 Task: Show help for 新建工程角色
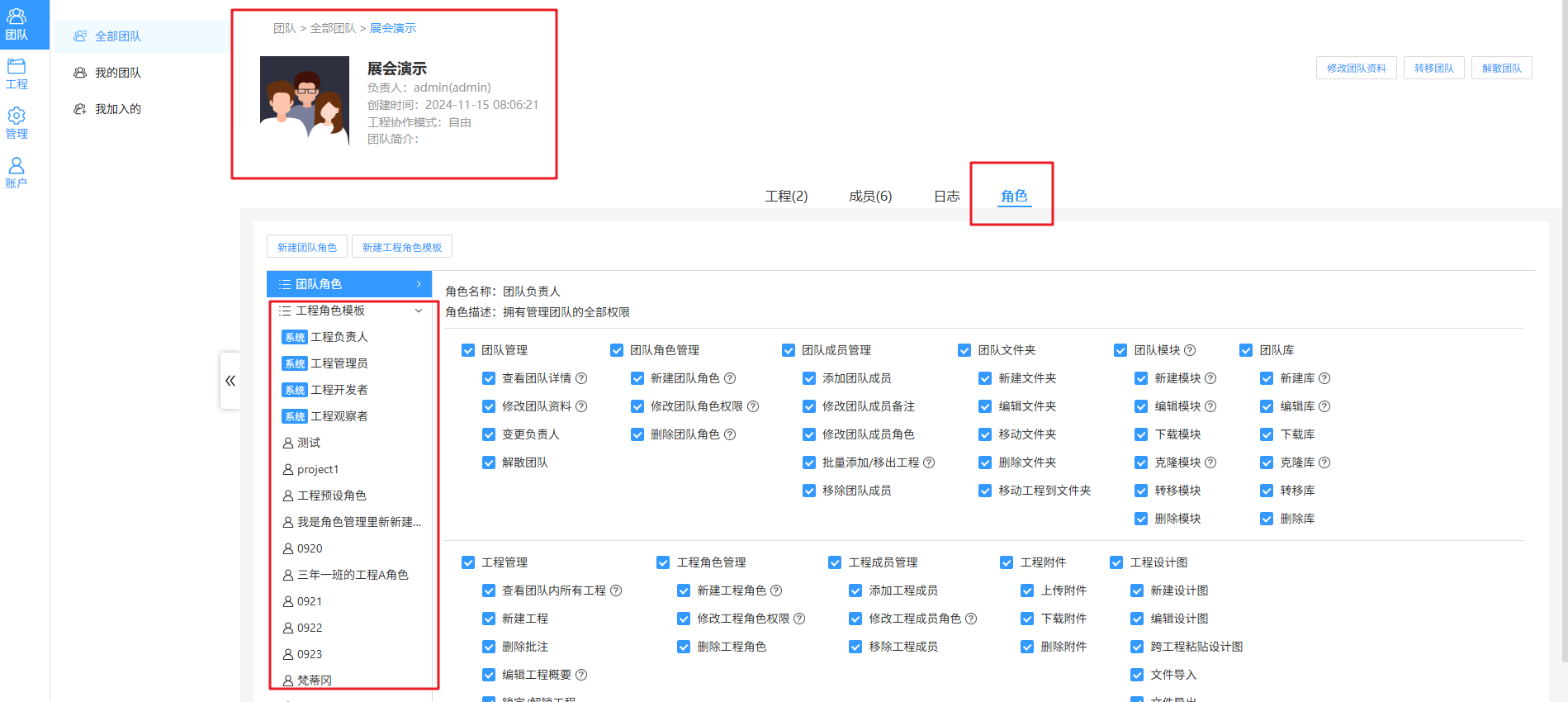click(x=776, y=591)
